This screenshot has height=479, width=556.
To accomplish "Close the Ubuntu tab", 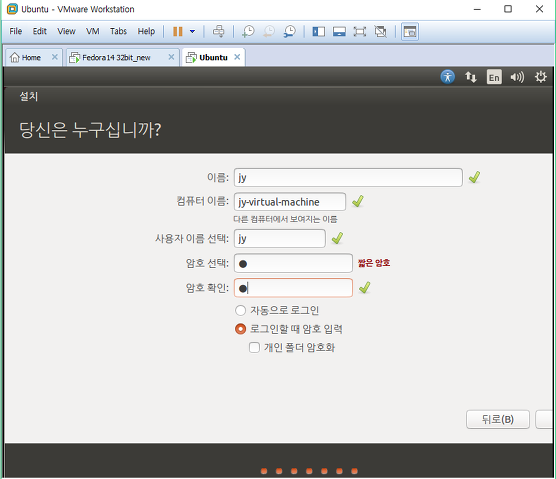I will coord(237,57).
